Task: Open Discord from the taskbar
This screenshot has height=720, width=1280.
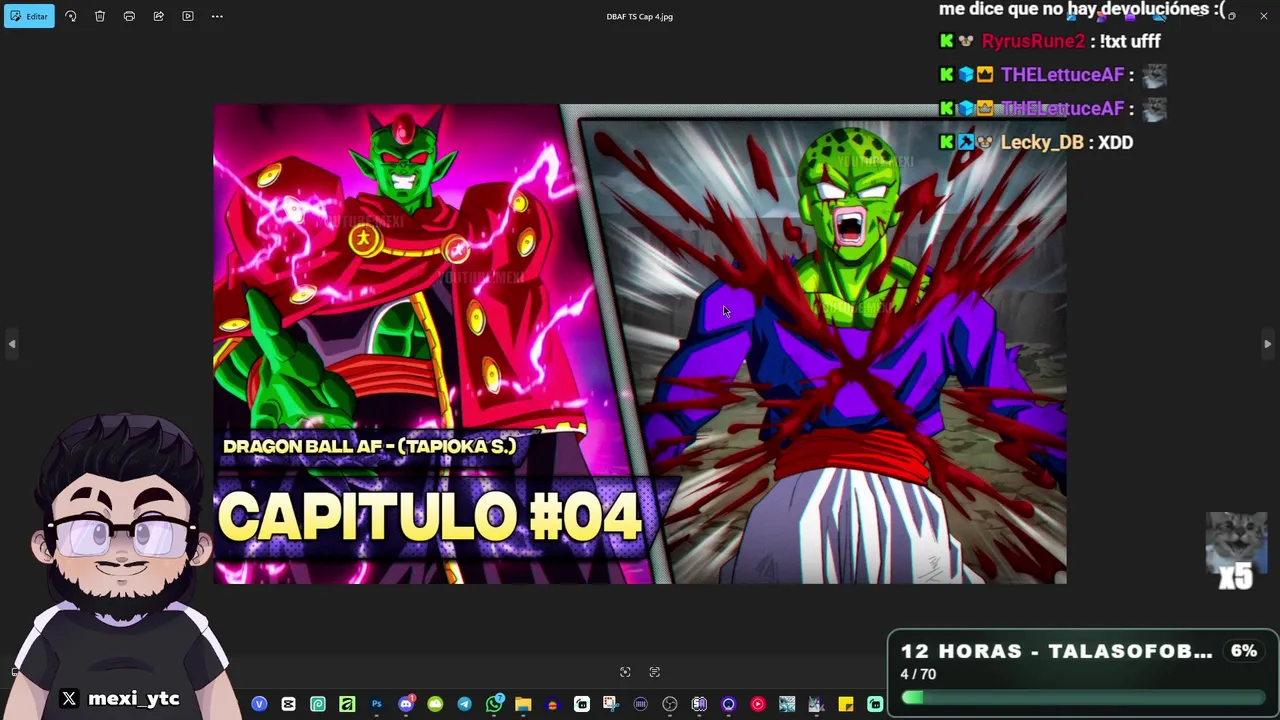Action: pos(406,704)
